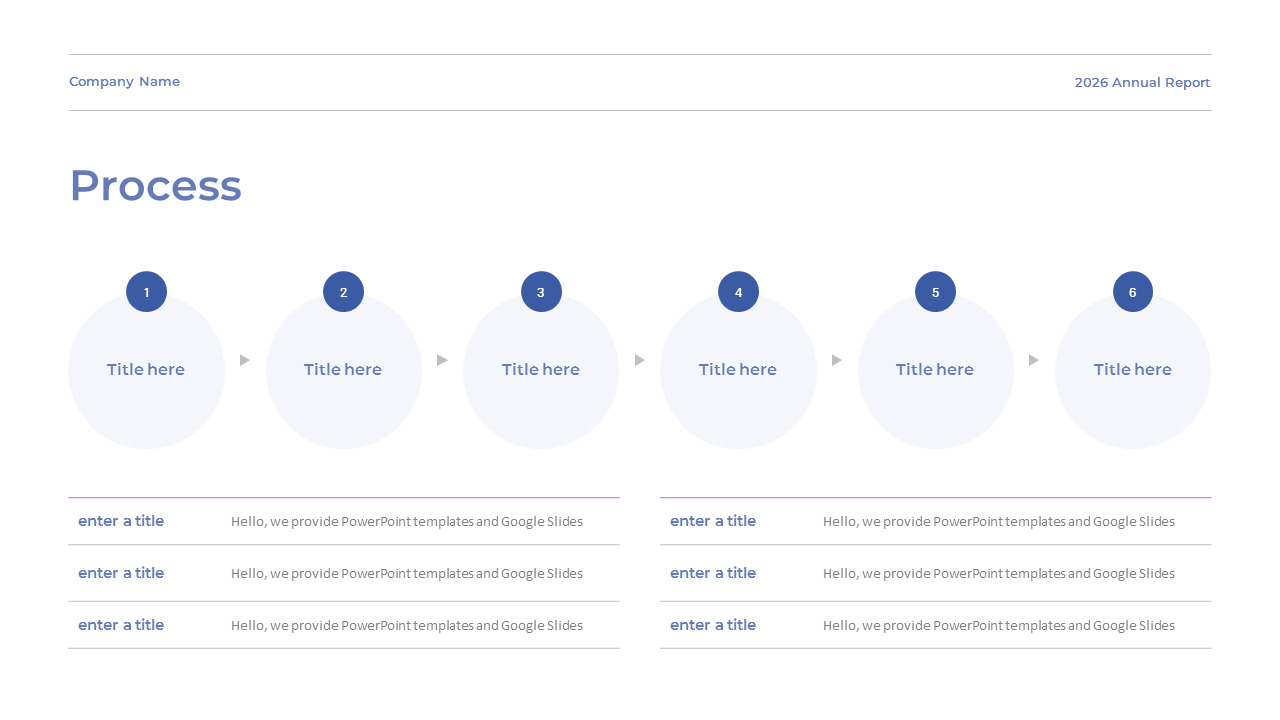Click "enter a title" in left table's last row
This screenshot has width=1280, height=720.
pyautogui.click(x=121, y=625)
